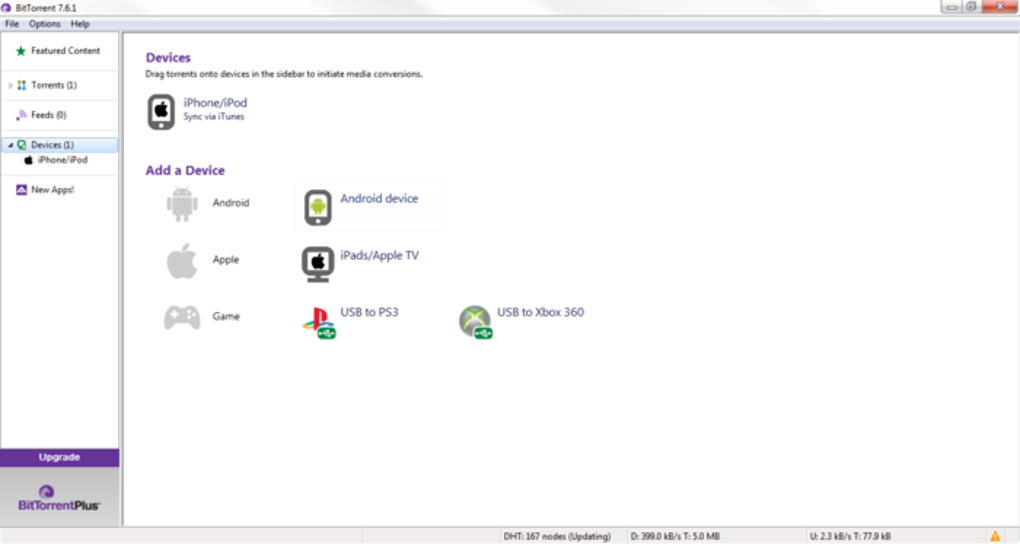Click the iPads/Apple TV link text
1020x544 pixels.
pyautogui.click(x=379, y=256)
